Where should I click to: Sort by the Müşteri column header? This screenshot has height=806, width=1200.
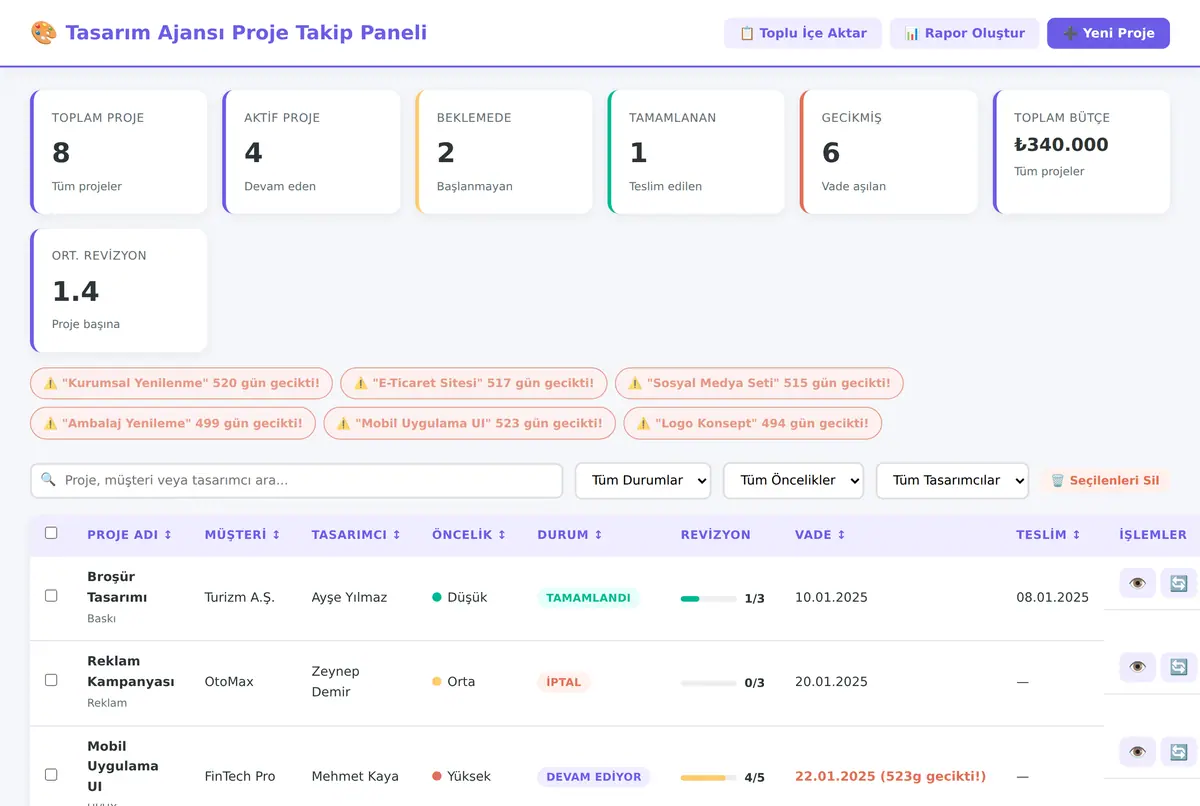click(x=243, y=535)
